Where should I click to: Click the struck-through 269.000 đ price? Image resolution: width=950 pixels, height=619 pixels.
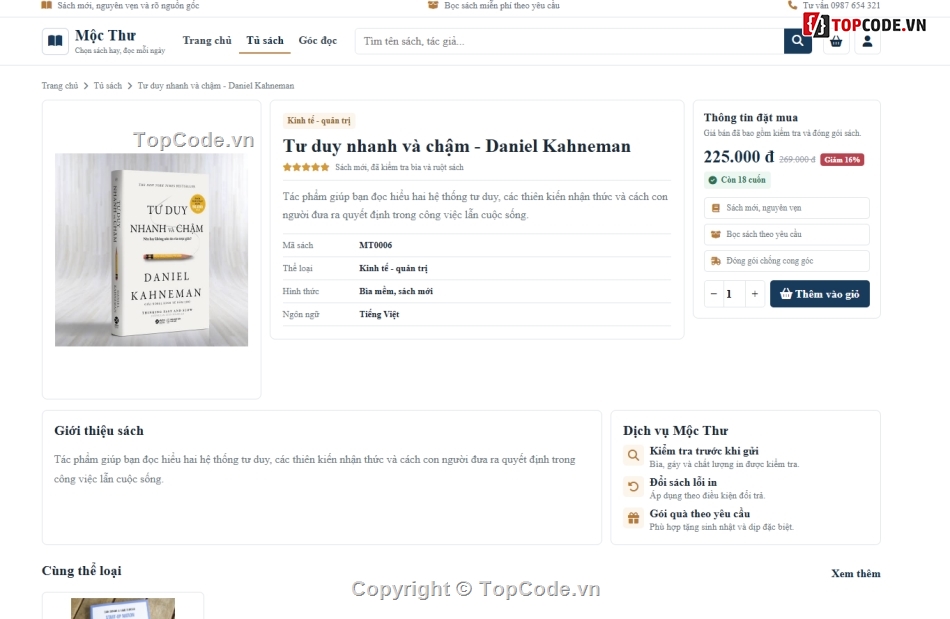[797, 159]
